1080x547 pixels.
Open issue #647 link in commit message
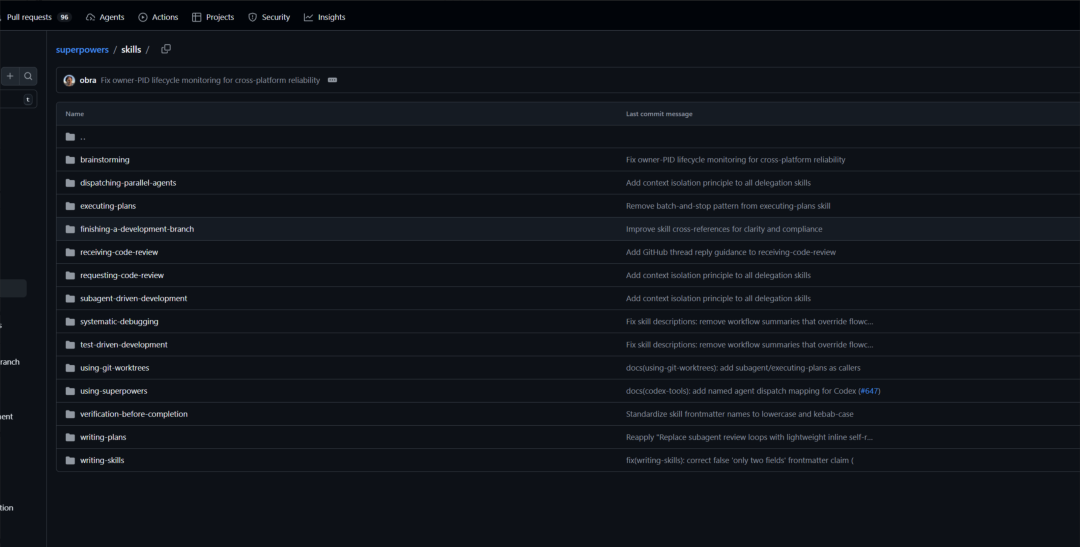868,391
